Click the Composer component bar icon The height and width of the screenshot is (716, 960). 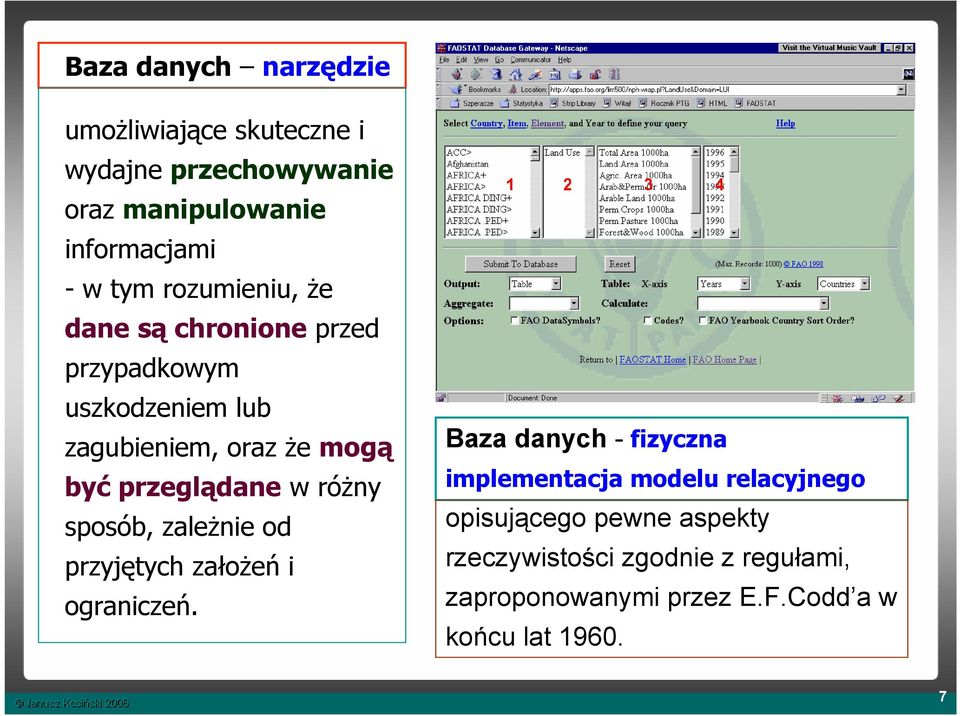click(898, 399)
